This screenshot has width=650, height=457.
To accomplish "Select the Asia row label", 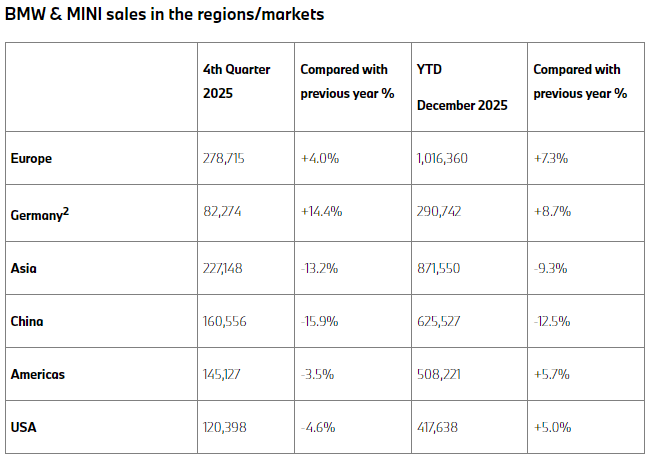I will [x=23, y=267].
